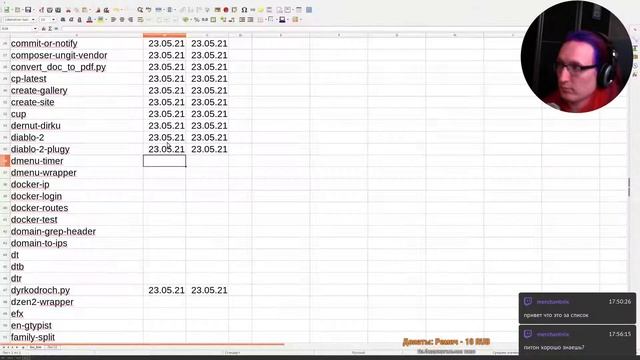This screenshot has height=360, width=640.
Task: Click the New document icon
Action: click(7, 10)
